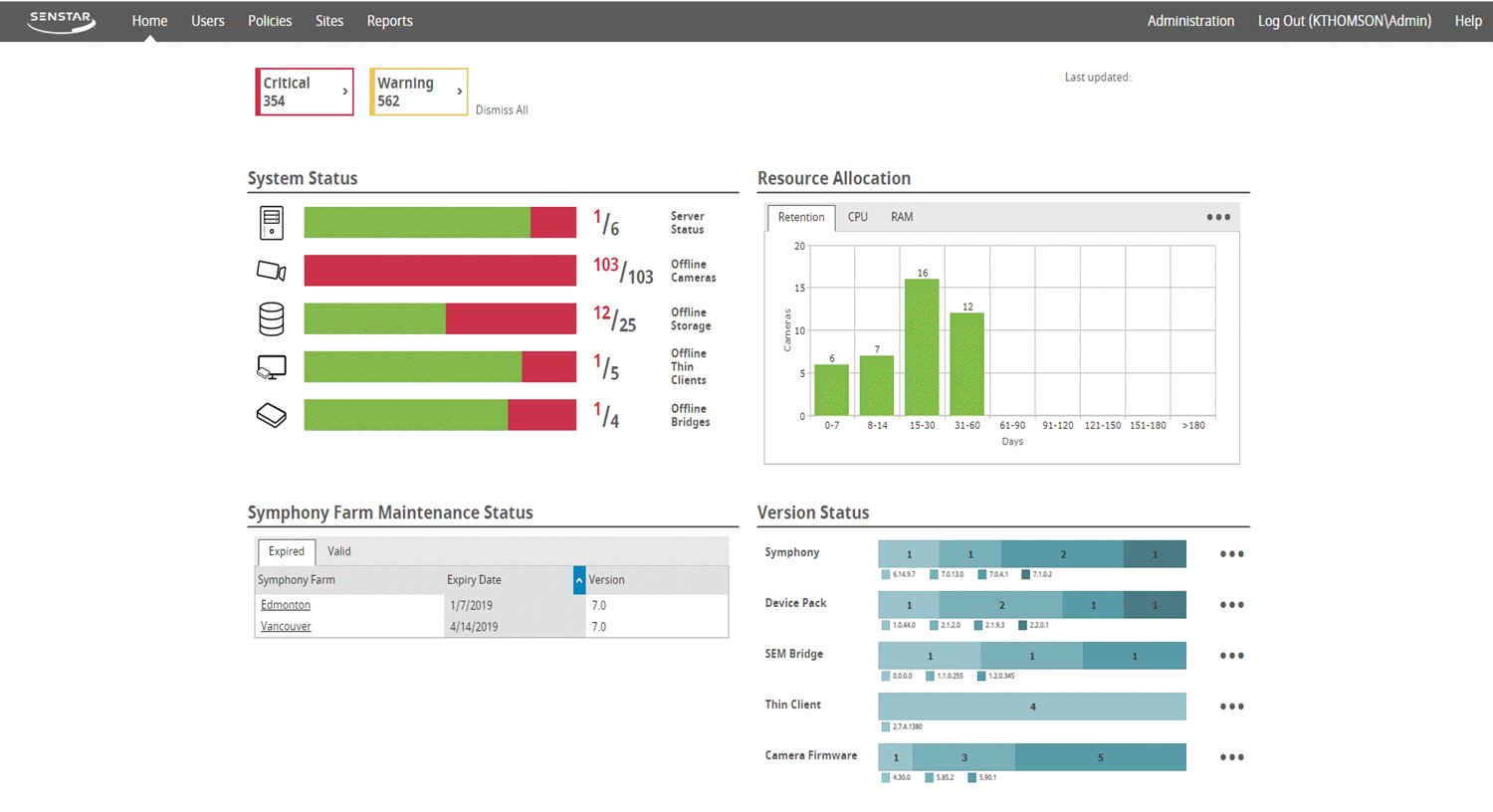
Task: Open the Reports menu
Action: pos(389,21)
